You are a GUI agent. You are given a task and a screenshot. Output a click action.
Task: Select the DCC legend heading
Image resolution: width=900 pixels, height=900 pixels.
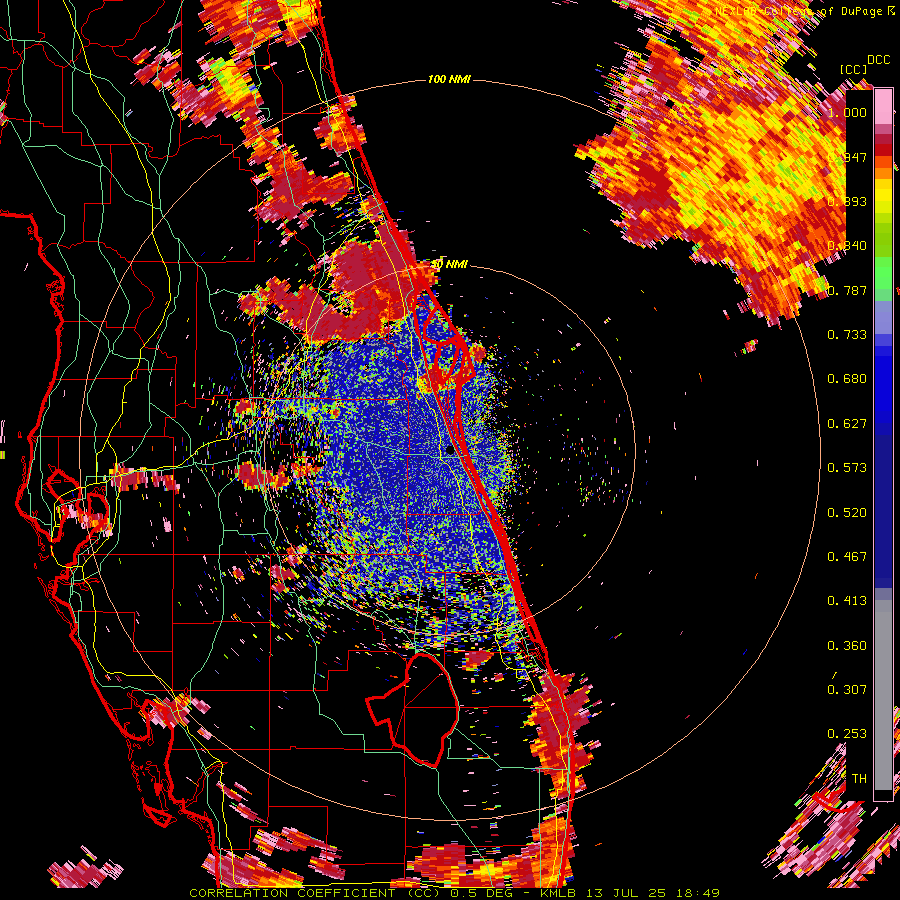(878, 60)
